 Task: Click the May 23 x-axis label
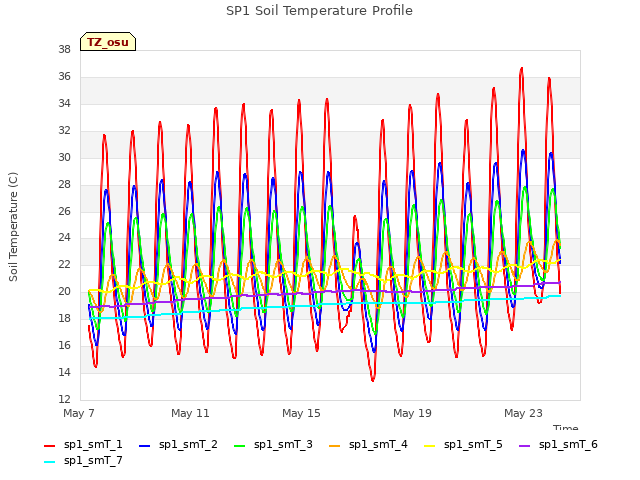[523, 413]
